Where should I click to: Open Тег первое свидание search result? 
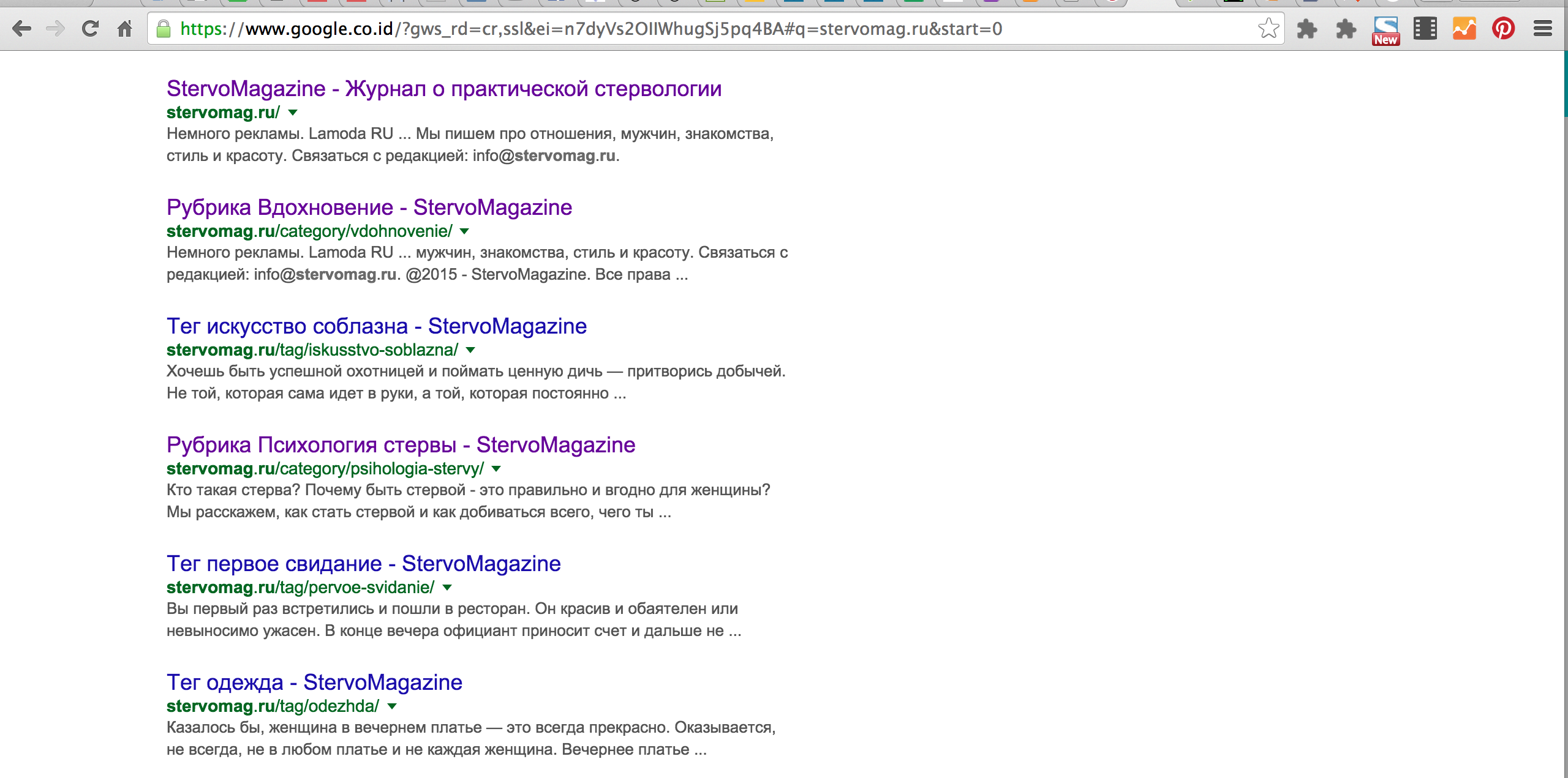[x=363, y=564]
